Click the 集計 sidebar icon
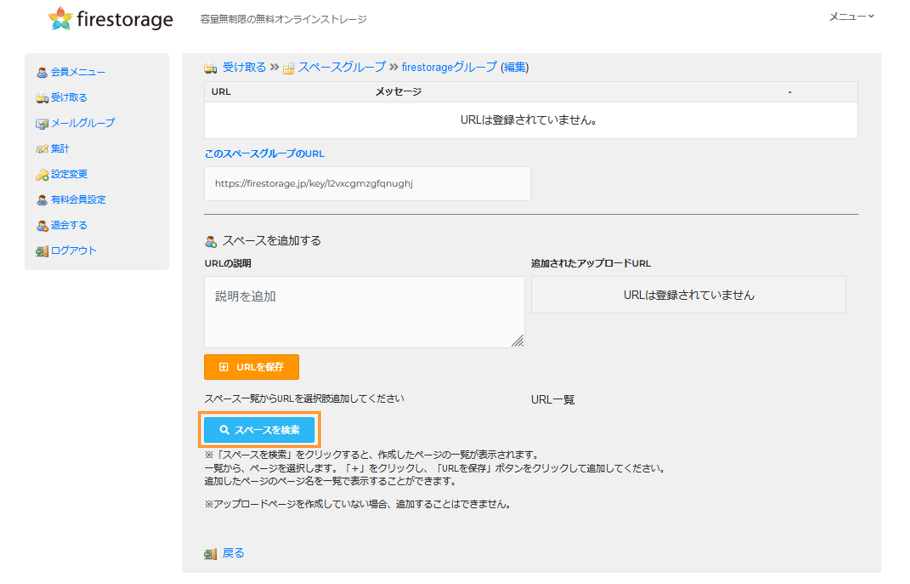This screenshot has width=910, height=584. [42, 149]
